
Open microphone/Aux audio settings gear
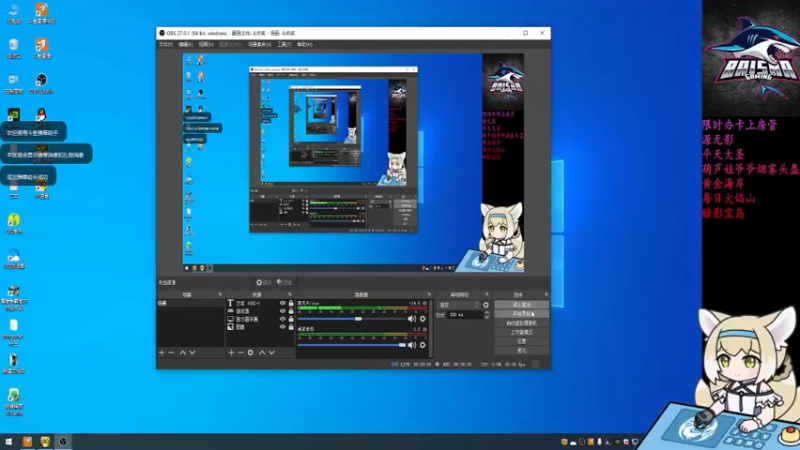coord(422,319)
